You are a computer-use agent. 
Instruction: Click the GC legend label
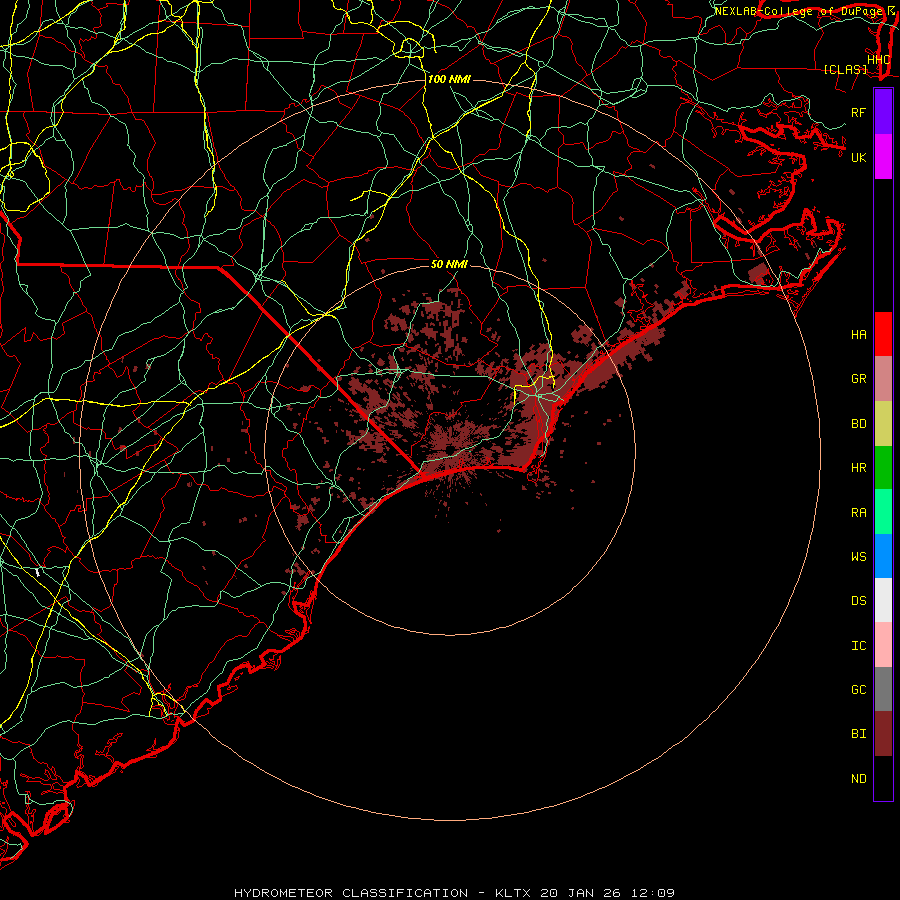(859, 689)
